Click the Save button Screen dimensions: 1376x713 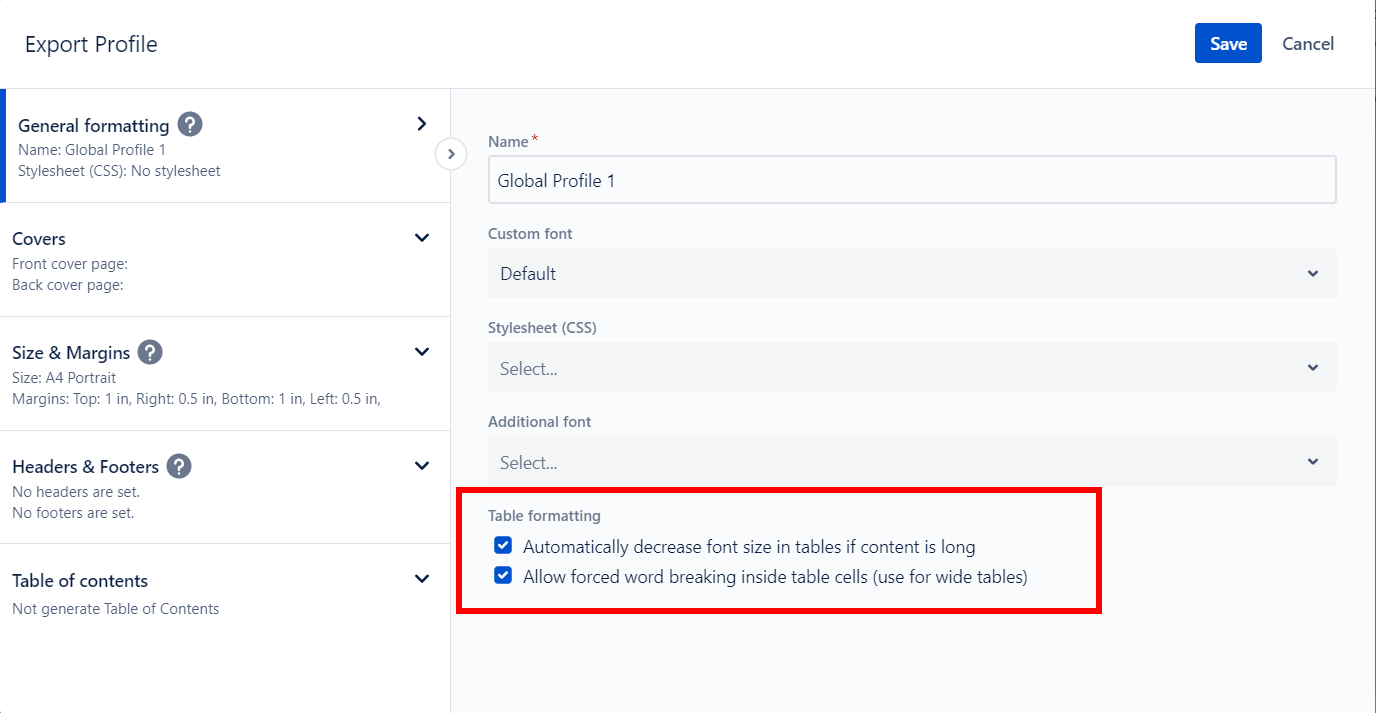point(1228,43)
